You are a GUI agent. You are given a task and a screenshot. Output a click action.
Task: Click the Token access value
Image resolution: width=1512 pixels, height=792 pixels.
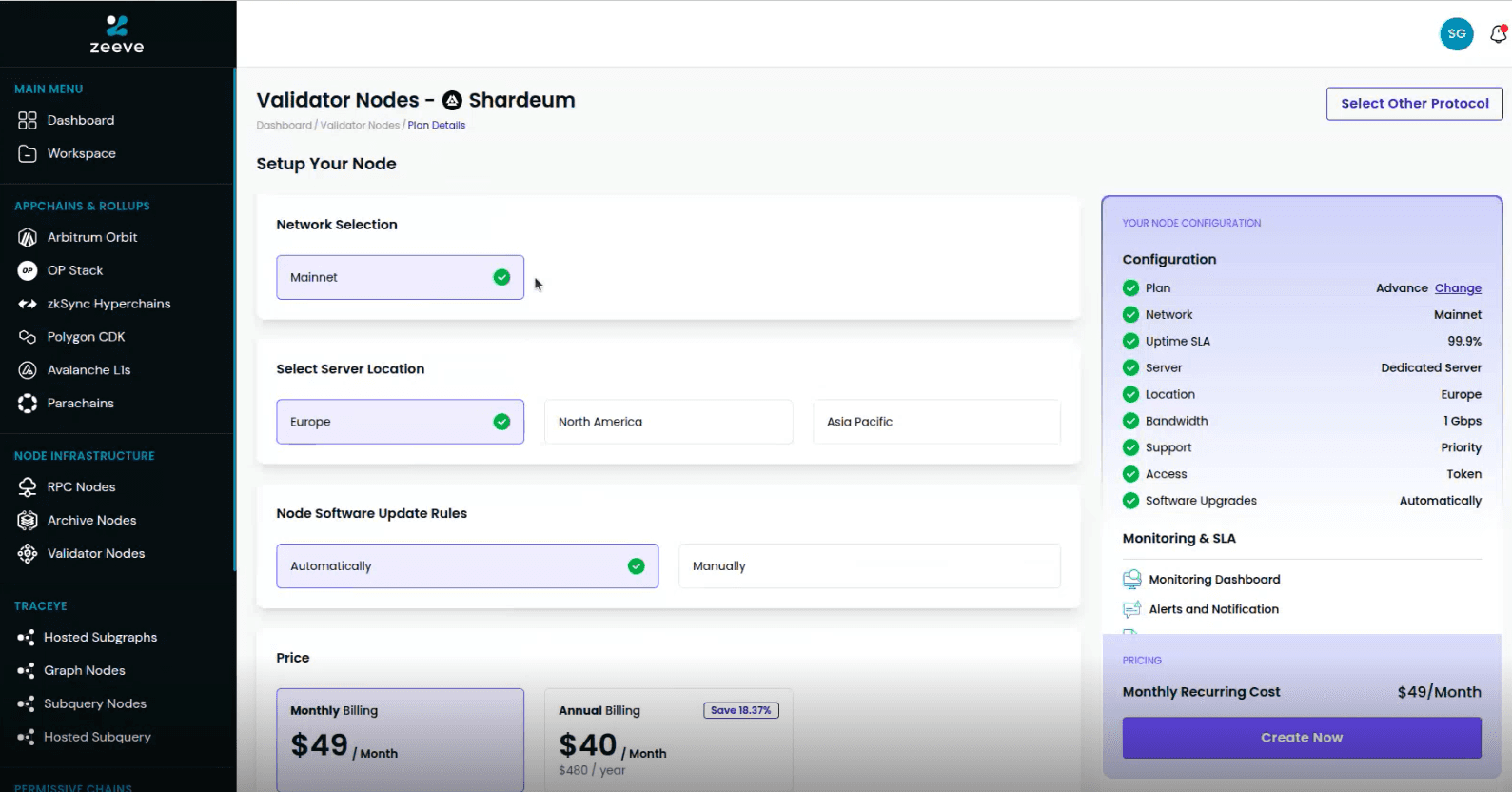(1463, 474)
